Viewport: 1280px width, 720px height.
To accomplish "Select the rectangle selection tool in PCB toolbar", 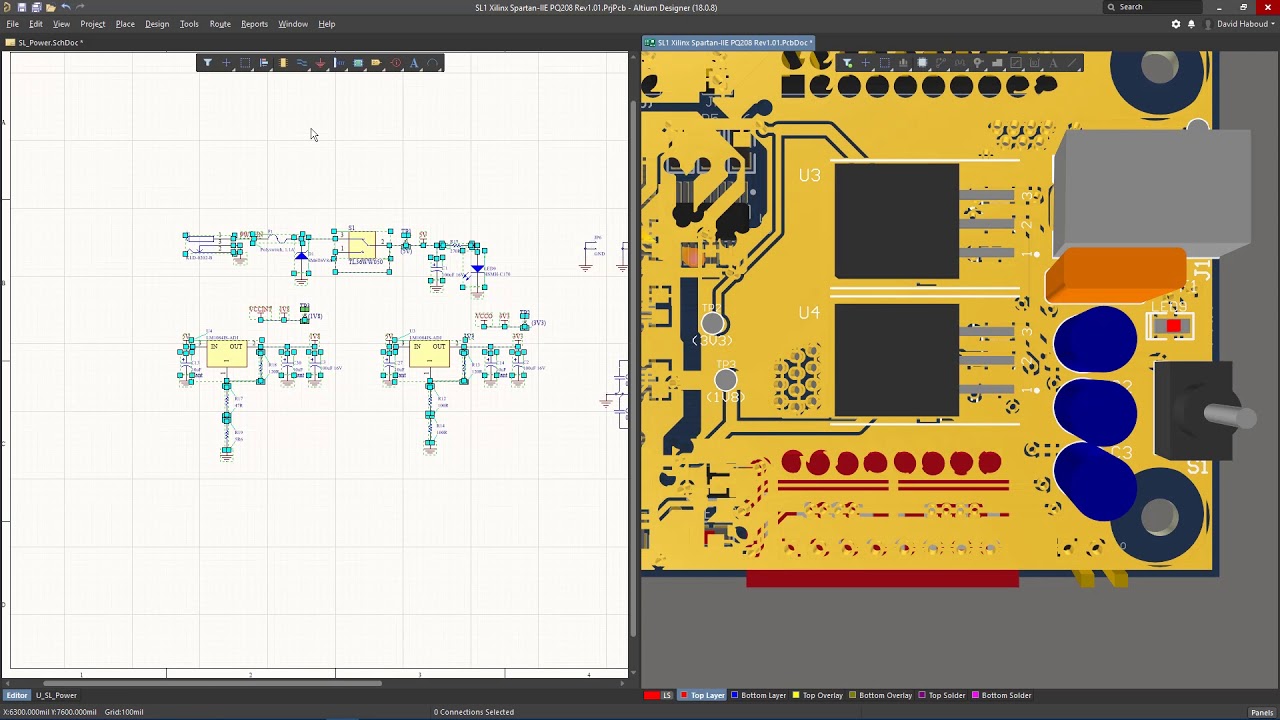I will click(x=885, y=63).
